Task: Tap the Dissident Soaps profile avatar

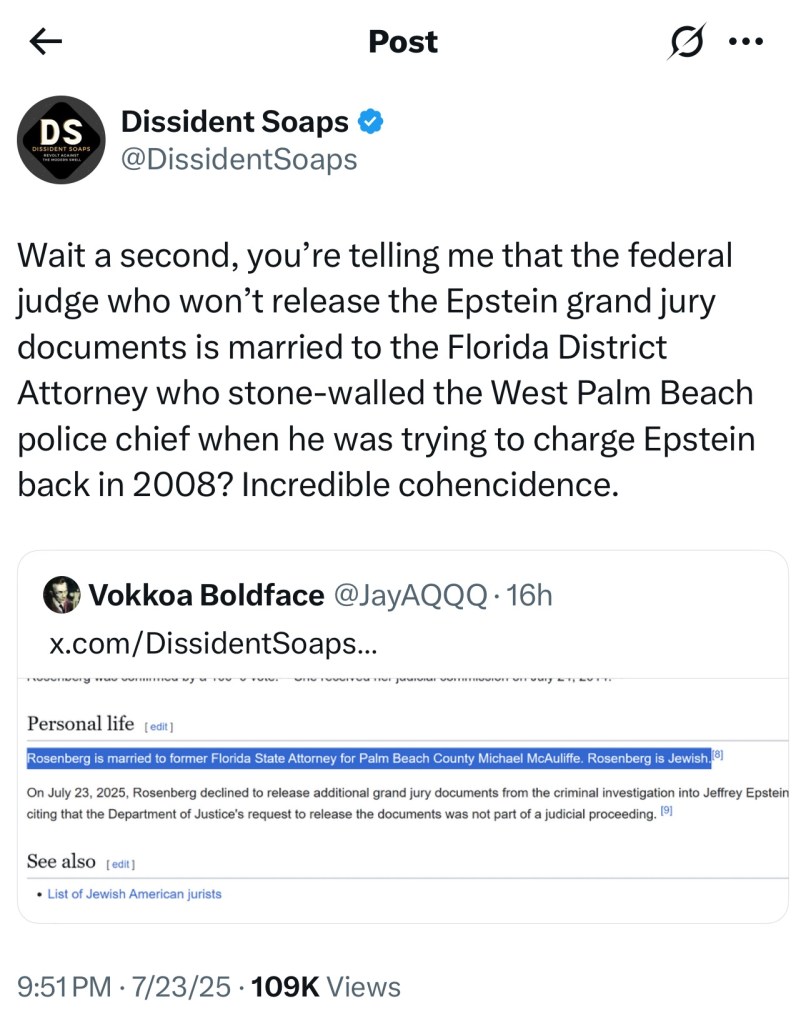Action: click(62, 140)
